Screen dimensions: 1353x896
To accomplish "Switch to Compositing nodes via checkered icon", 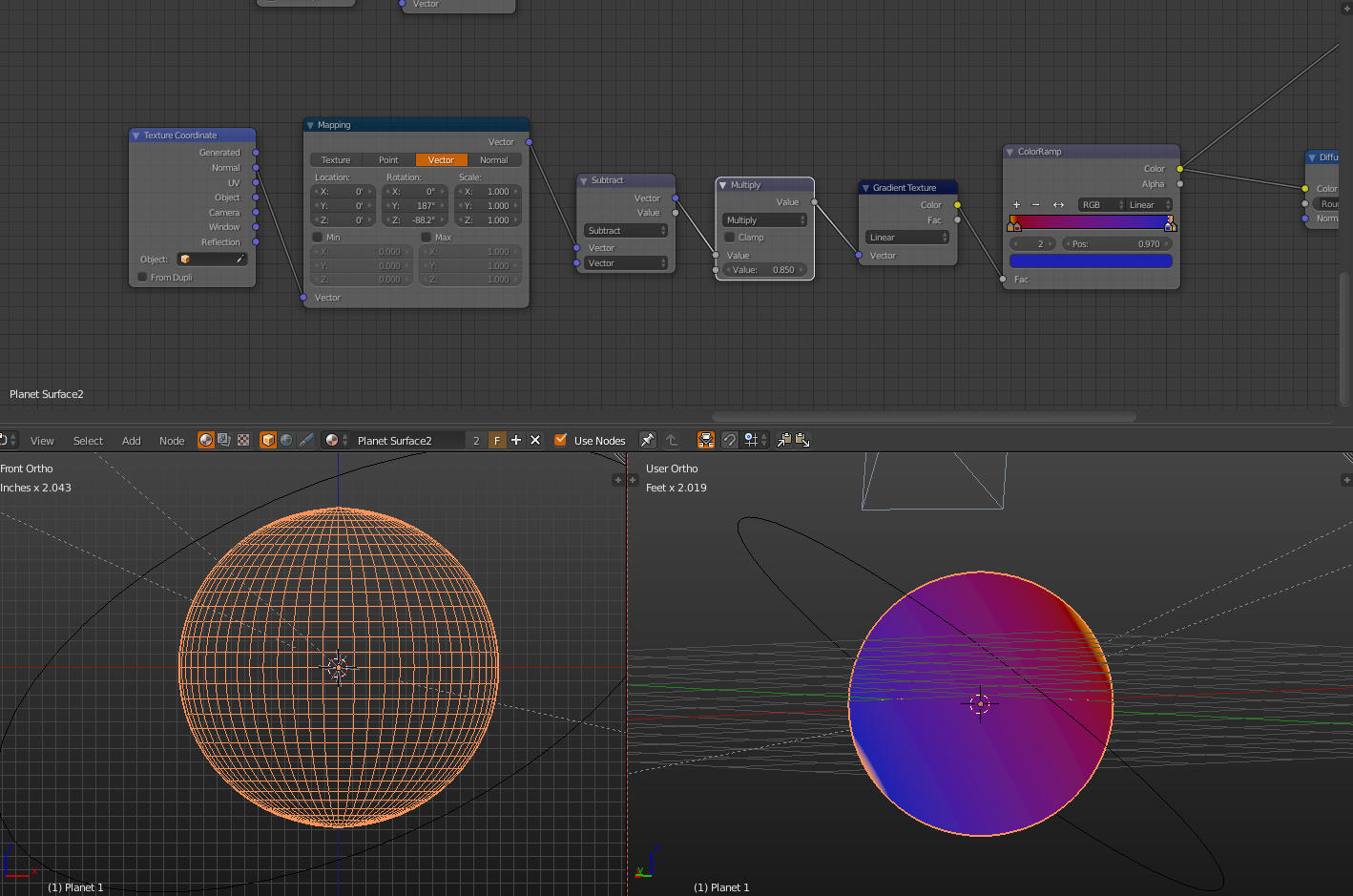I will coord(242,440).
